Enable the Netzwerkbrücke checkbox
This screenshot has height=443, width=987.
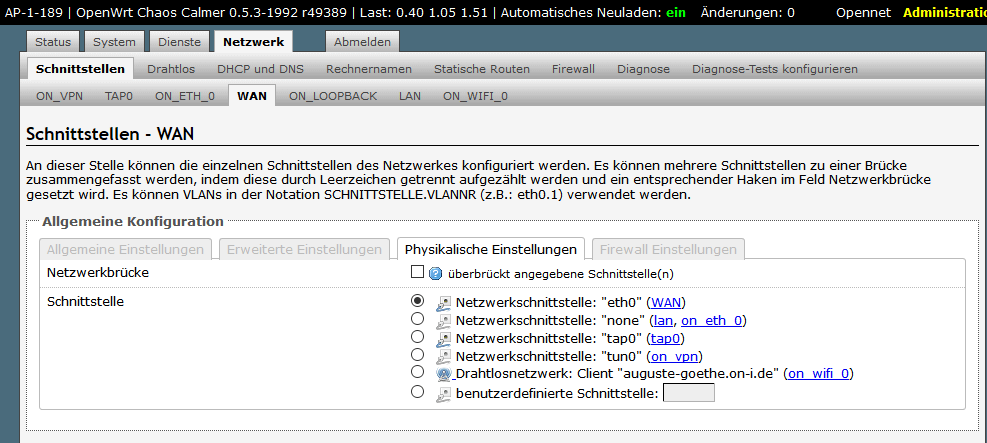[418, 272]
